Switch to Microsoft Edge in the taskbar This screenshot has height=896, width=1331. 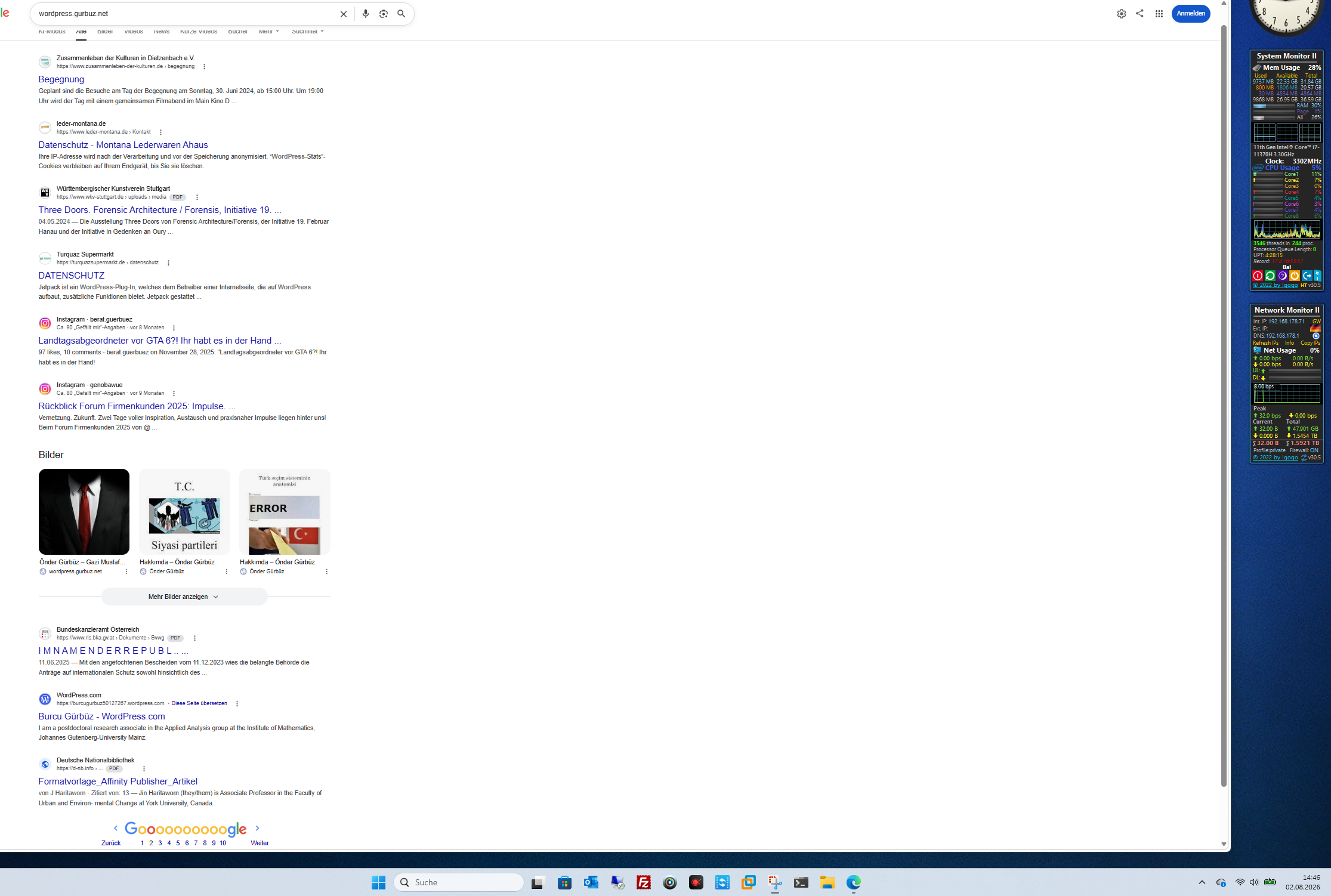tap(854, 882)
